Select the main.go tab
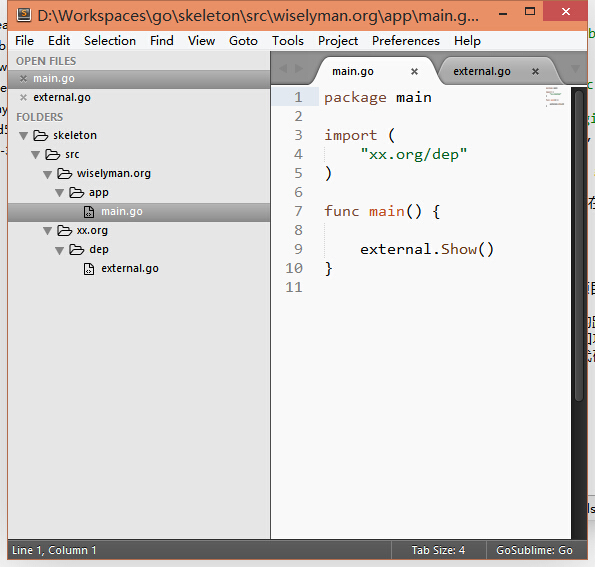 (x=353, y=71)
